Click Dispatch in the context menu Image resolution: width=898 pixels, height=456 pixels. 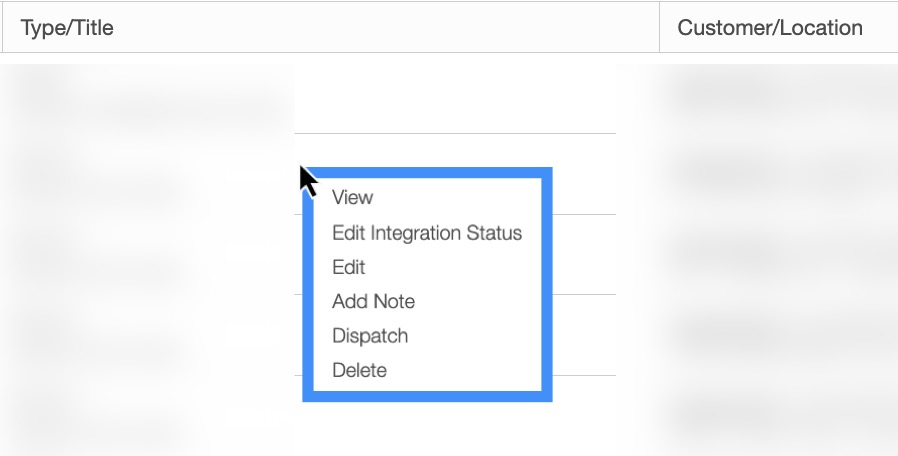pyautogui.click(x=370, y=336)
